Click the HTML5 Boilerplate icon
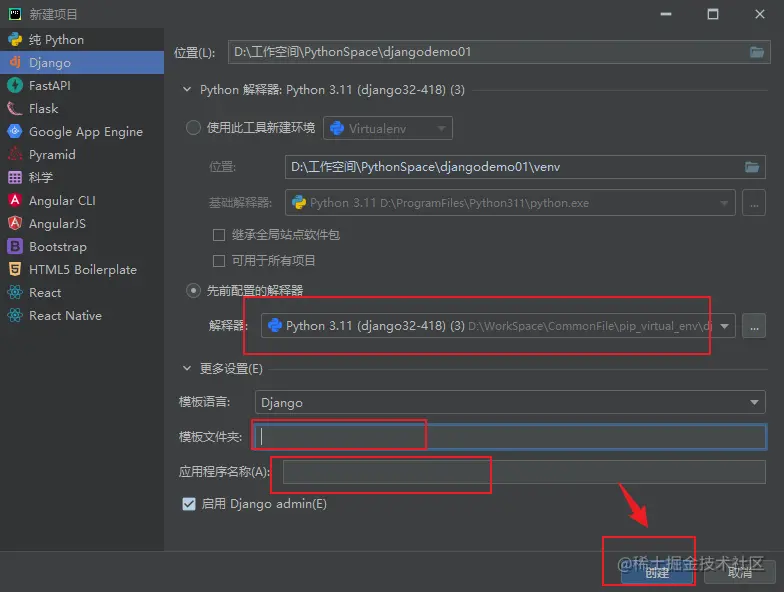Screen dimensions: 784x592 coord(15,269)
